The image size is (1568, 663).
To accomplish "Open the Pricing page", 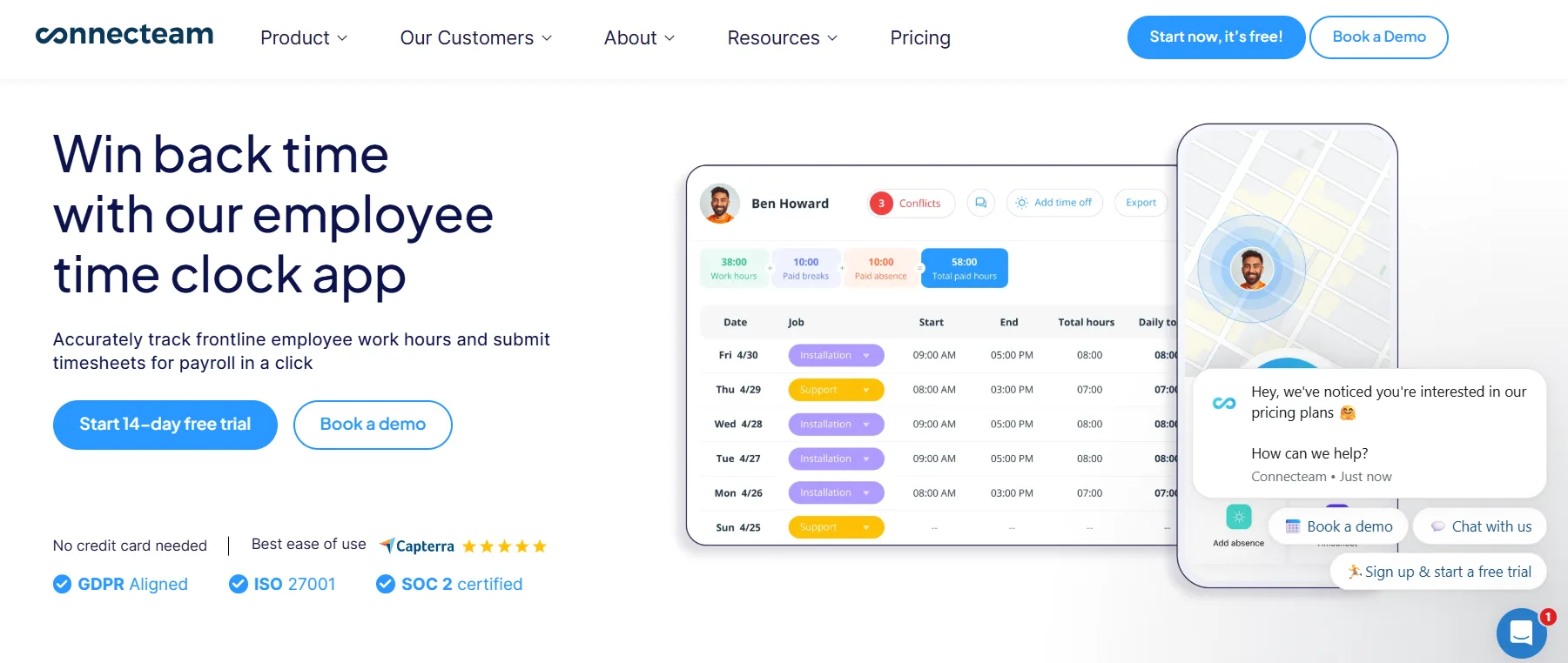I will click(920, 37).
